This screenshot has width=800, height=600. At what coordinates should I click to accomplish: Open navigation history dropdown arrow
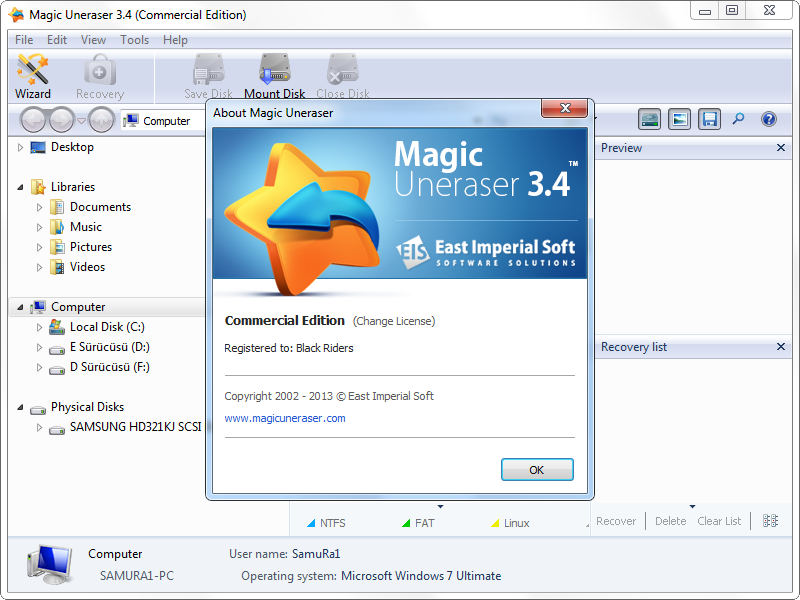tap(81, 121)
